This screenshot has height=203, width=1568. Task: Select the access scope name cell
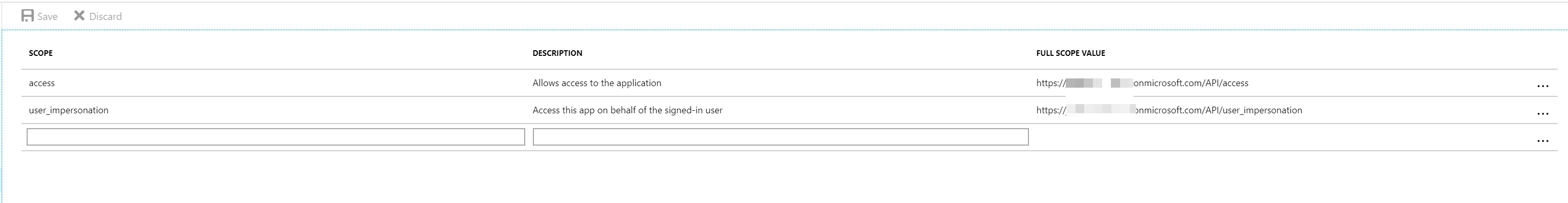point(42,83)
